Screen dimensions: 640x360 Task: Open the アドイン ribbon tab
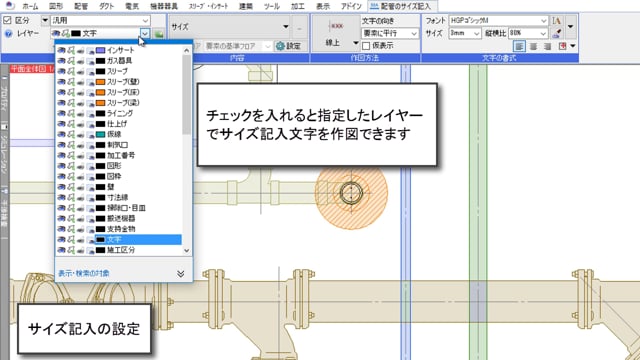[351, 6]
